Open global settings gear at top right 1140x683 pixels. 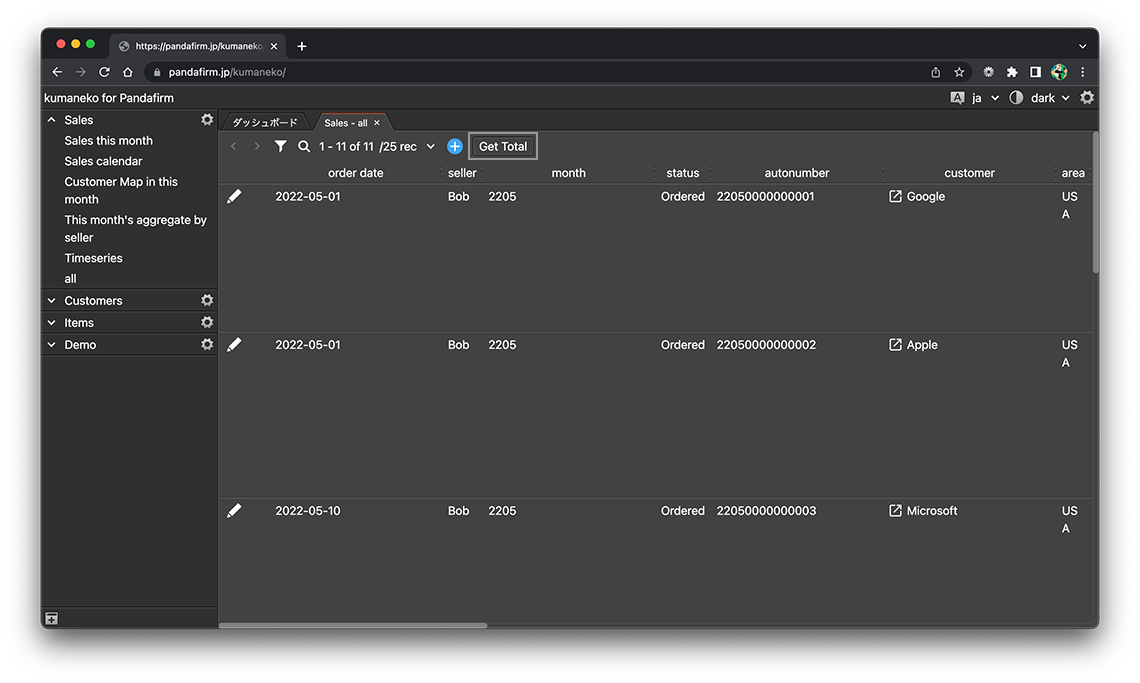pyautogui.click(x=1087, y=98)
